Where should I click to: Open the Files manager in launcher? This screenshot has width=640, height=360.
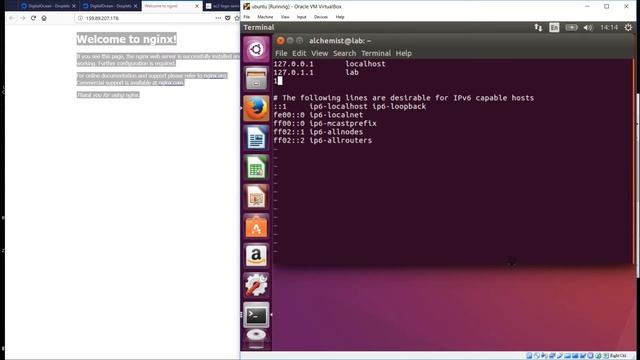pyautogui.click(x=256, y=79)
